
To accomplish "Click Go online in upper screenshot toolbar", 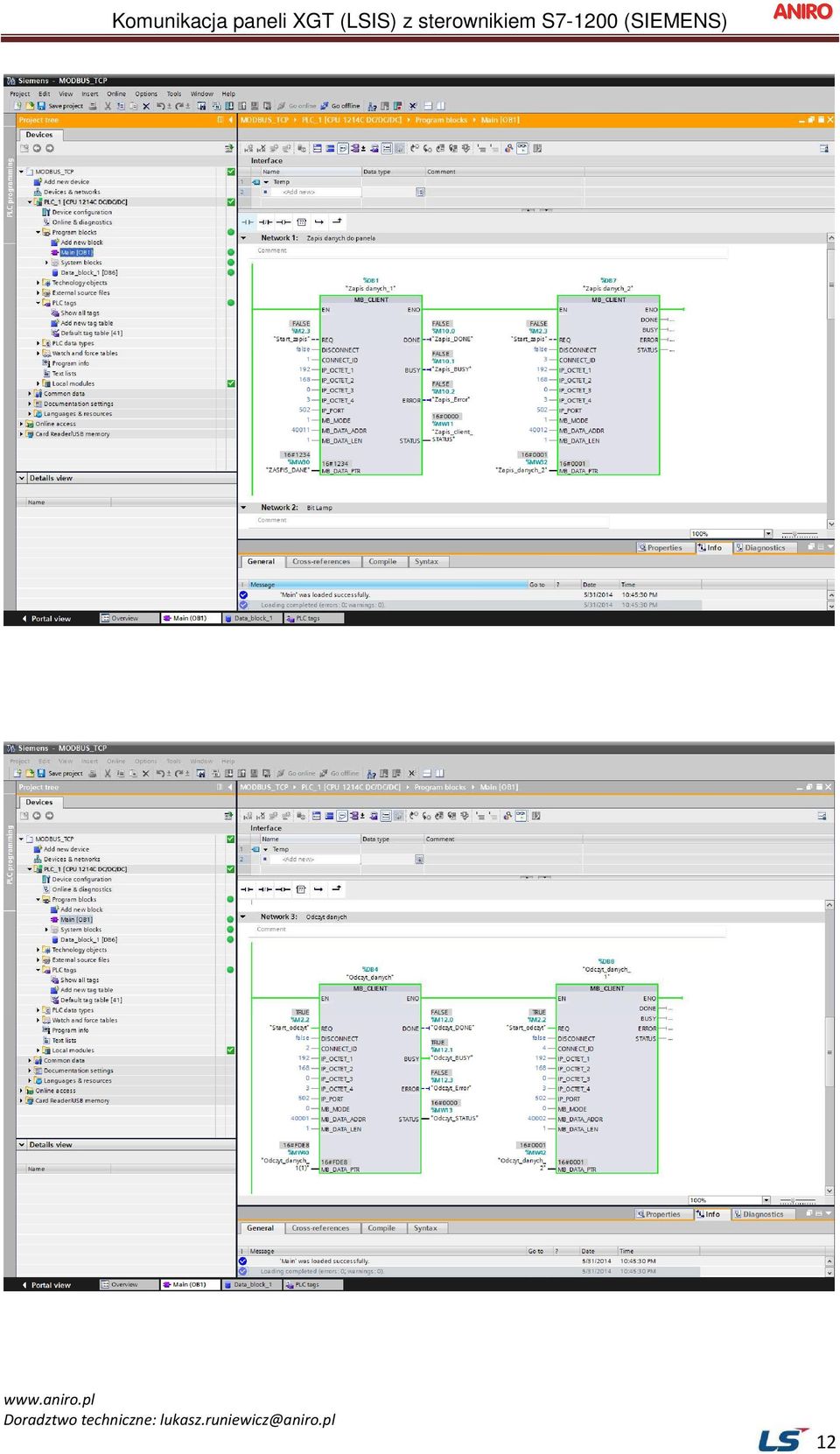I will click(297, 106).
